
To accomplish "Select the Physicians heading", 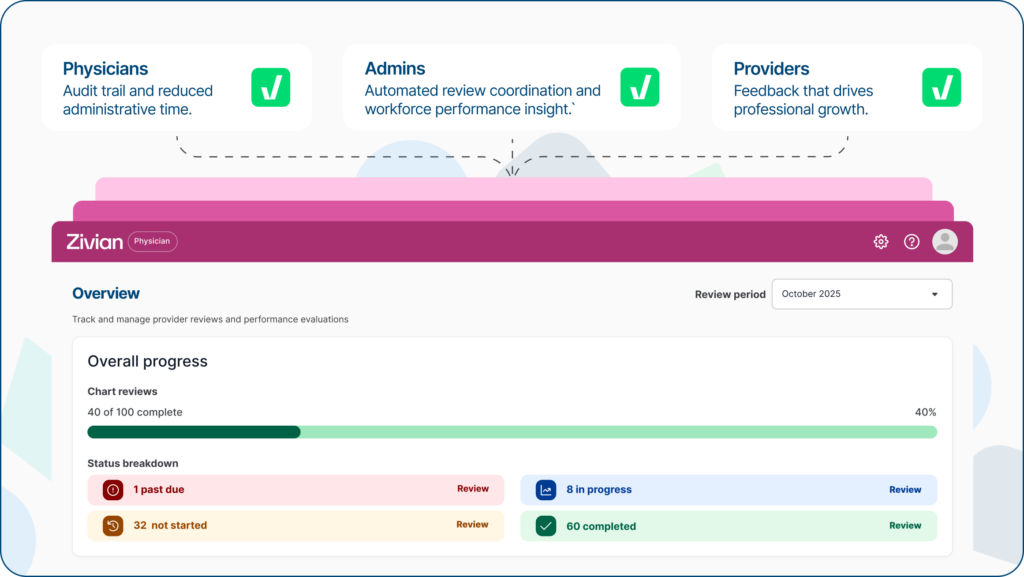I will coord(105,69).
